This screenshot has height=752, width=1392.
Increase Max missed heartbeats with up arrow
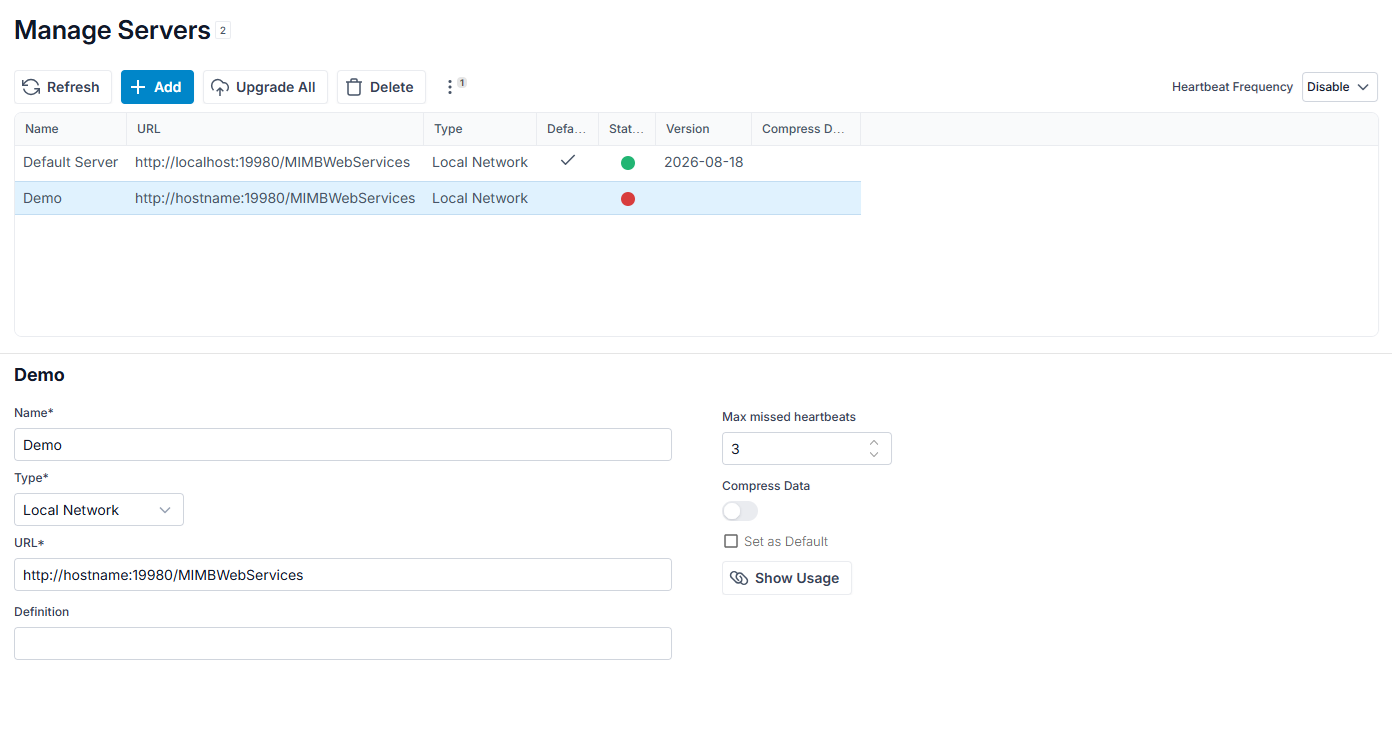(874, 442)
